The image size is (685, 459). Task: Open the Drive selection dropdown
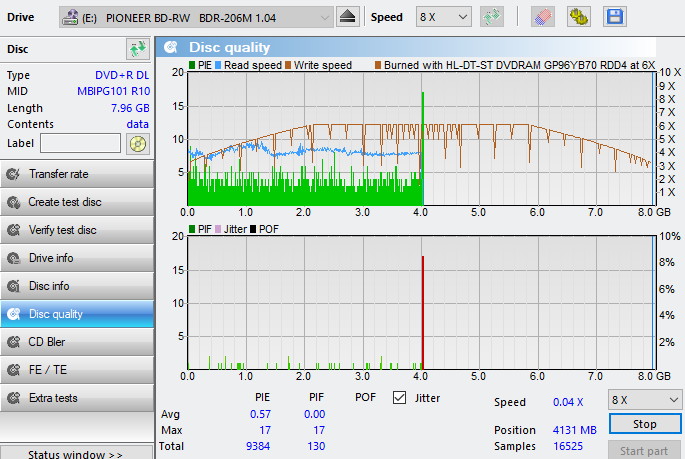[196, 17]
